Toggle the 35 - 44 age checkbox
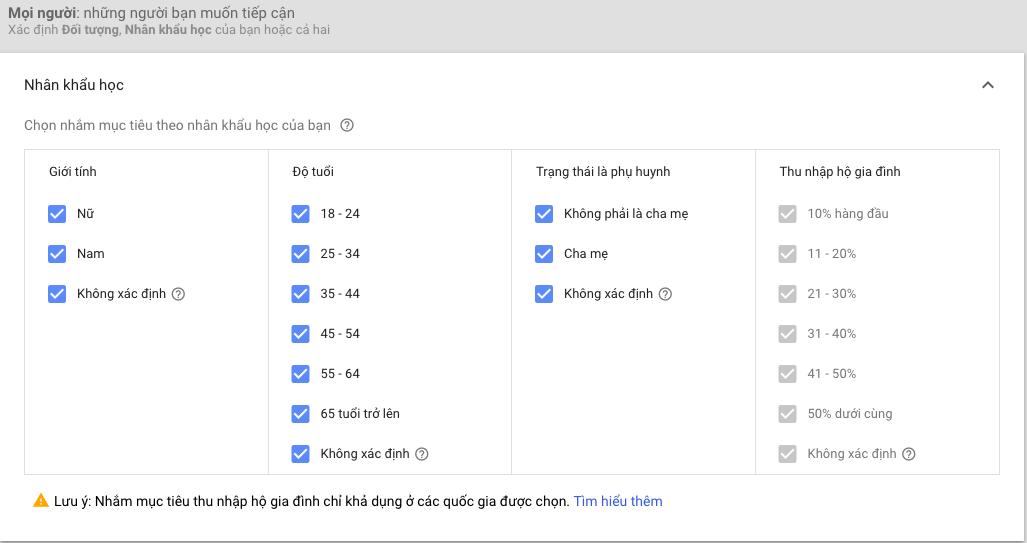Viewport: 1027px width, 543px height. pos(301,294)
